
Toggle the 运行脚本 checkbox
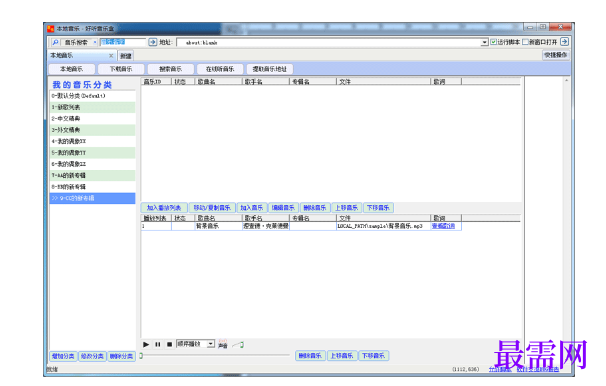pos(494,42)
